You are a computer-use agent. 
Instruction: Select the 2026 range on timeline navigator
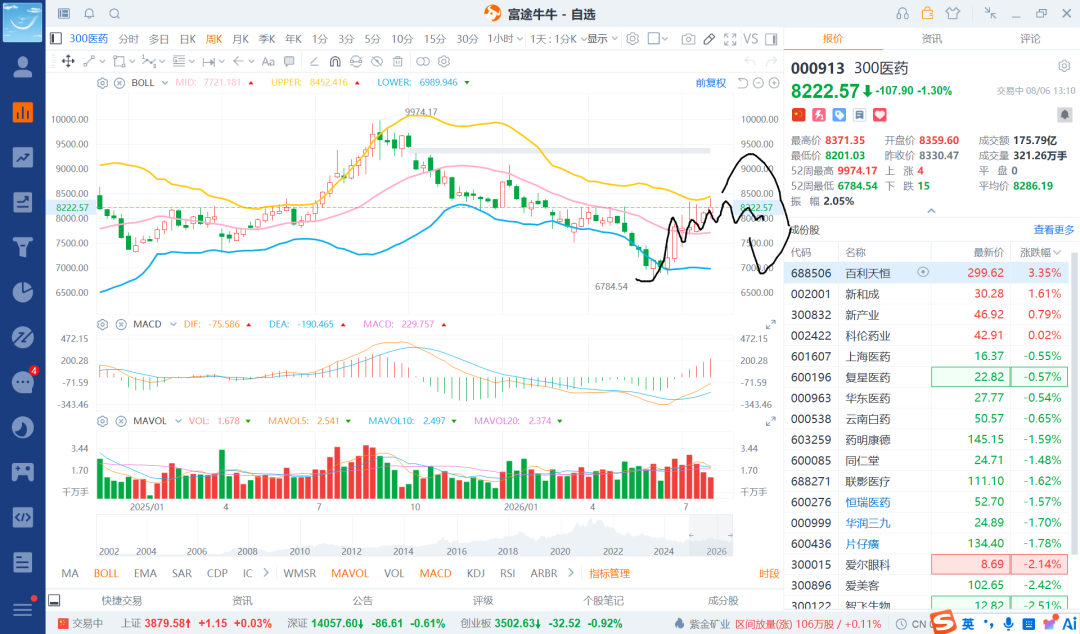click(x=716, y=551)
